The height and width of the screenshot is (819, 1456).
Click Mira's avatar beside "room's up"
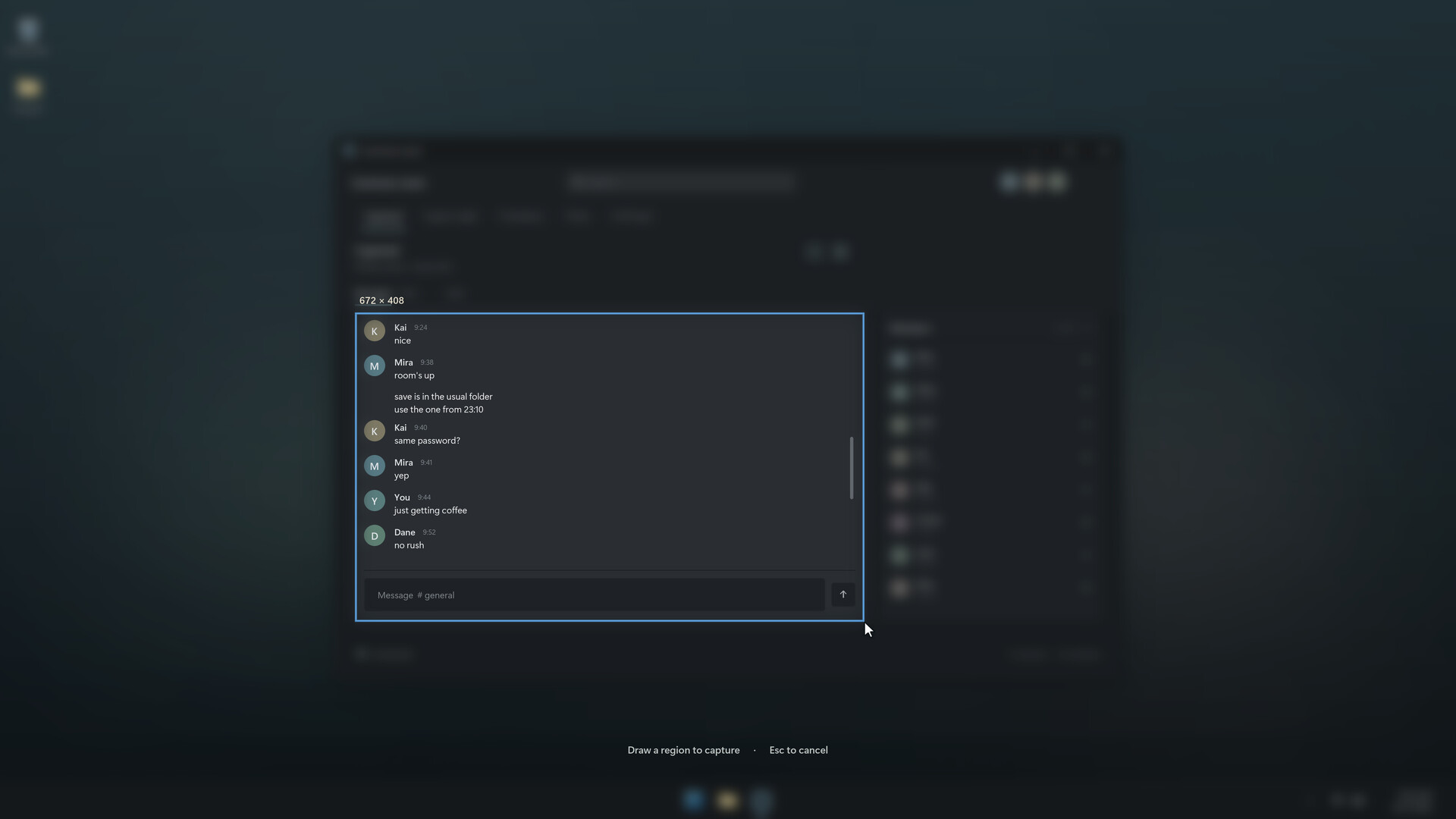click(x=374, y=366)
